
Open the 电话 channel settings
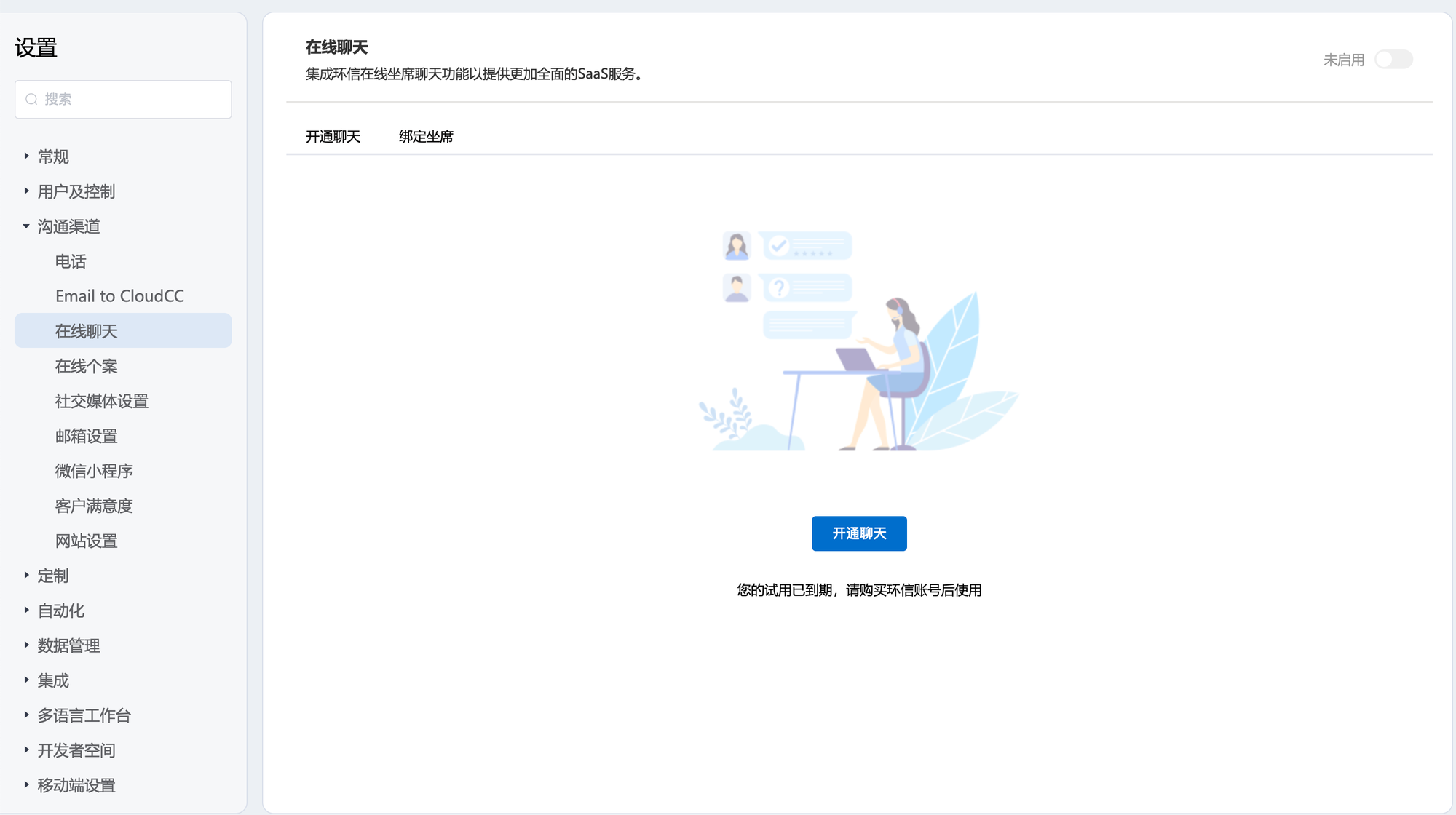pos(71,261)
